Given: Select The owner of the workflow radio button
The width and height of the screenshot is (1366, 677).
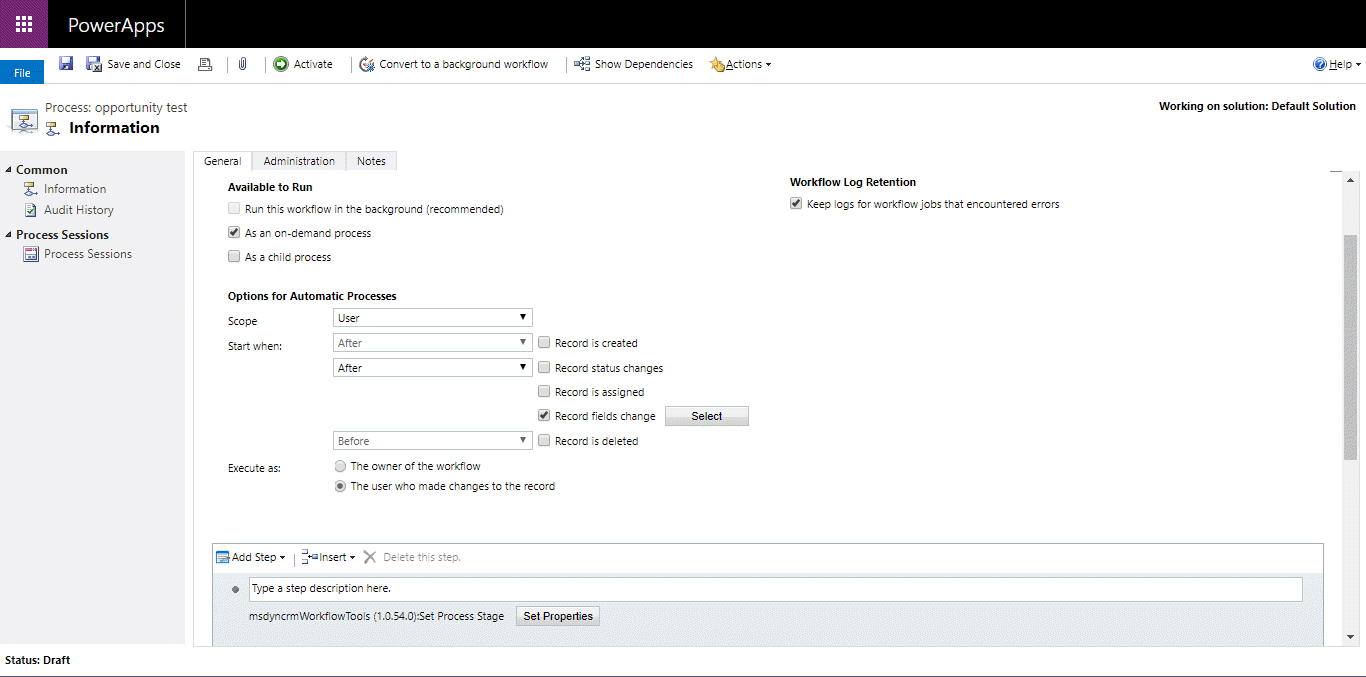Looking at the screenshot, I should tap(340, 465).
